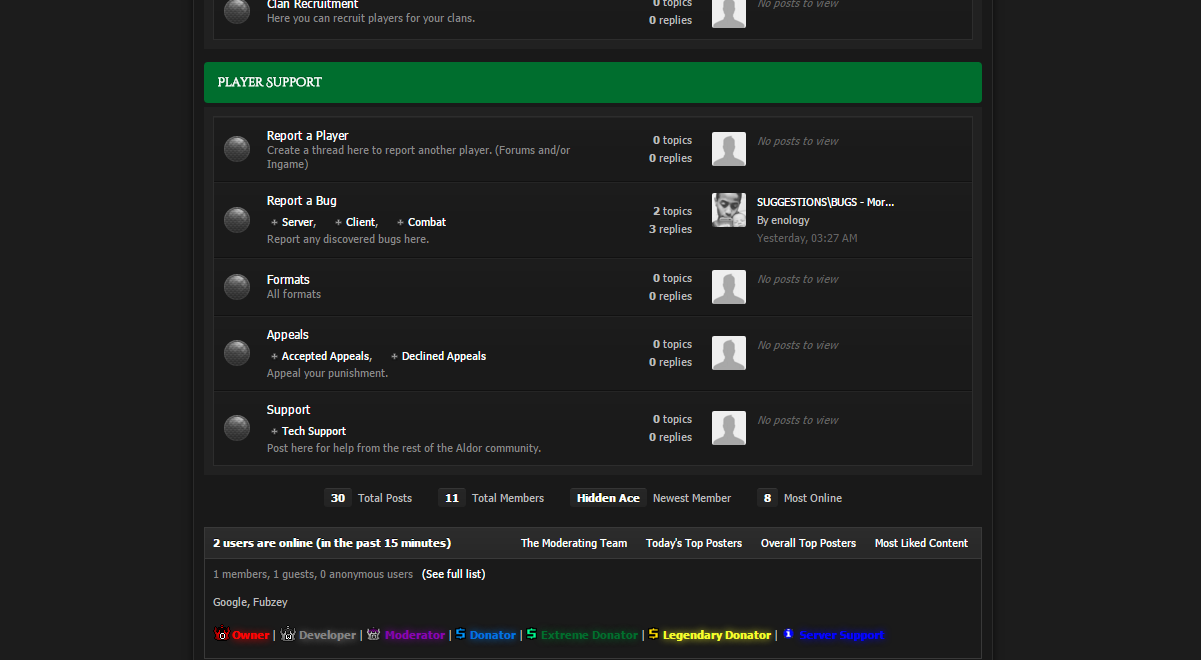Click the Moderator rank crown icon
The image size is (1201, 660).
tap(374, 634)
